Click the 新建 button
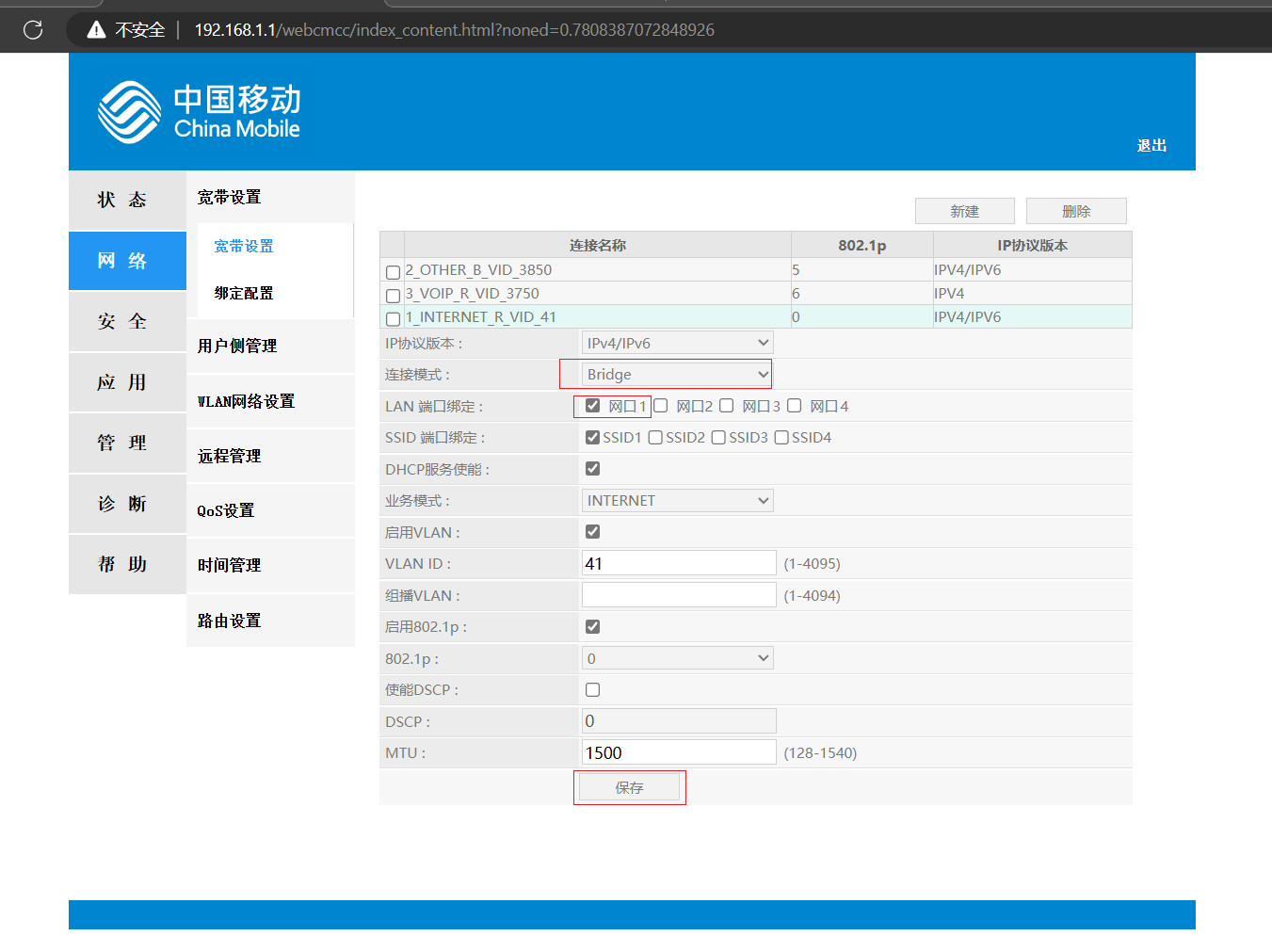The image size is (1272, 952). (964, 211)
